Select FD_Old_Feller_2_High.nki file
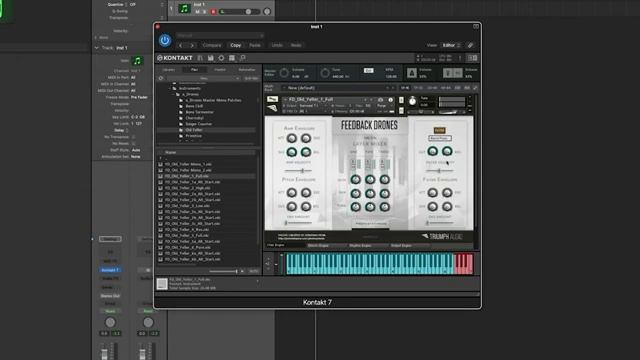Viewport: 640px width, 360px height. click(188, 188)
